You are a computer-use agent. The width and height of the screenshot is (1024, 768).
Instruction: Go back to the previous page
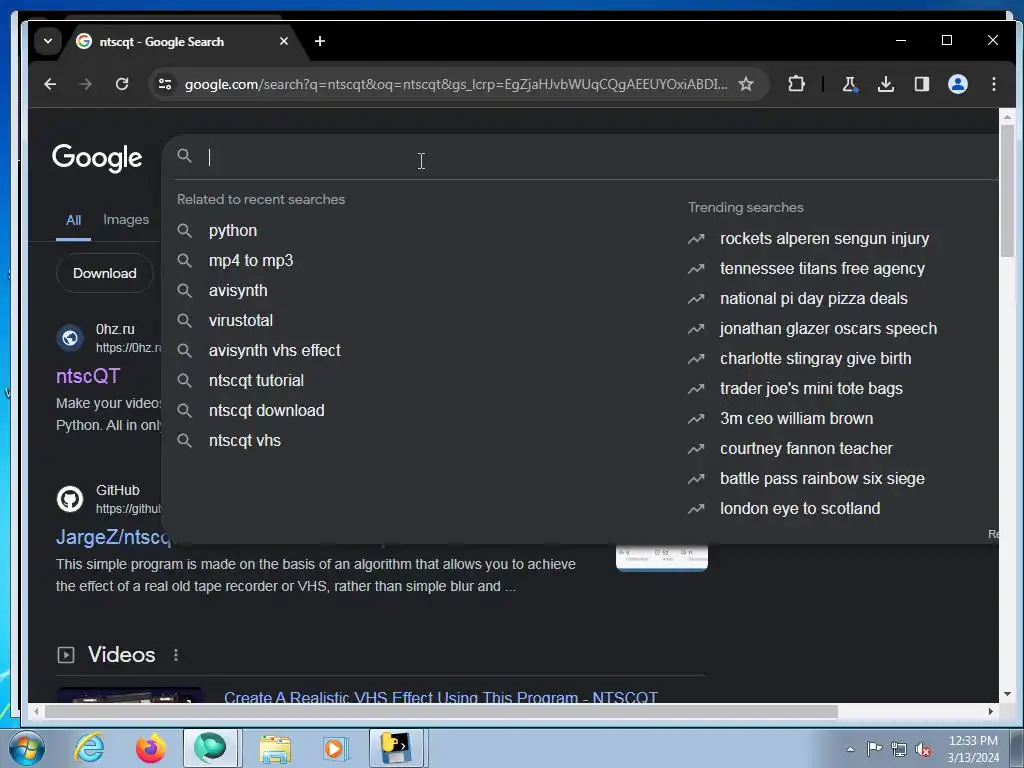(x=50, y=84)
